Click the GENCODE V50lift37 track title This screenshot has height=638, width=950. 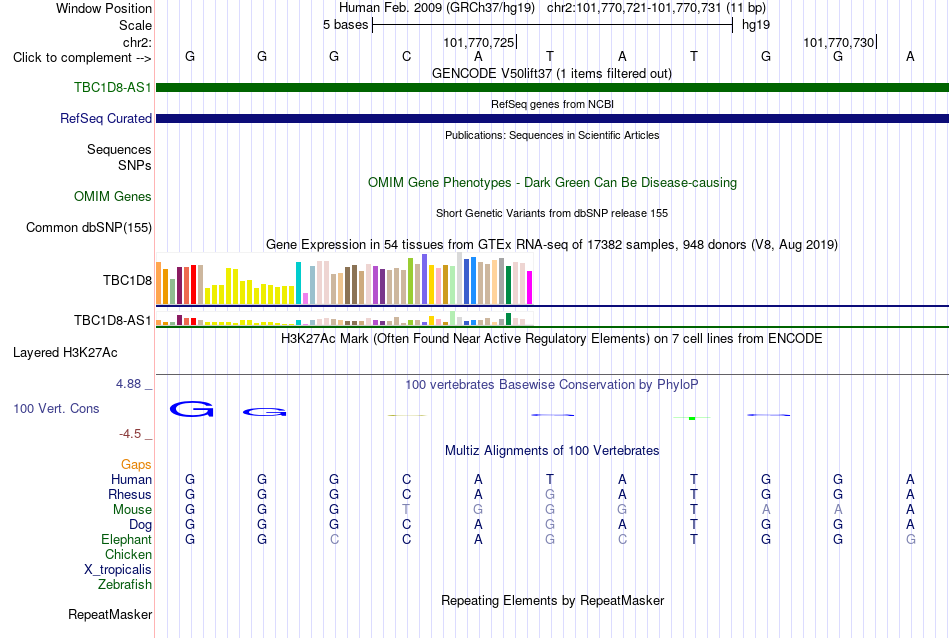coord(552,73)
